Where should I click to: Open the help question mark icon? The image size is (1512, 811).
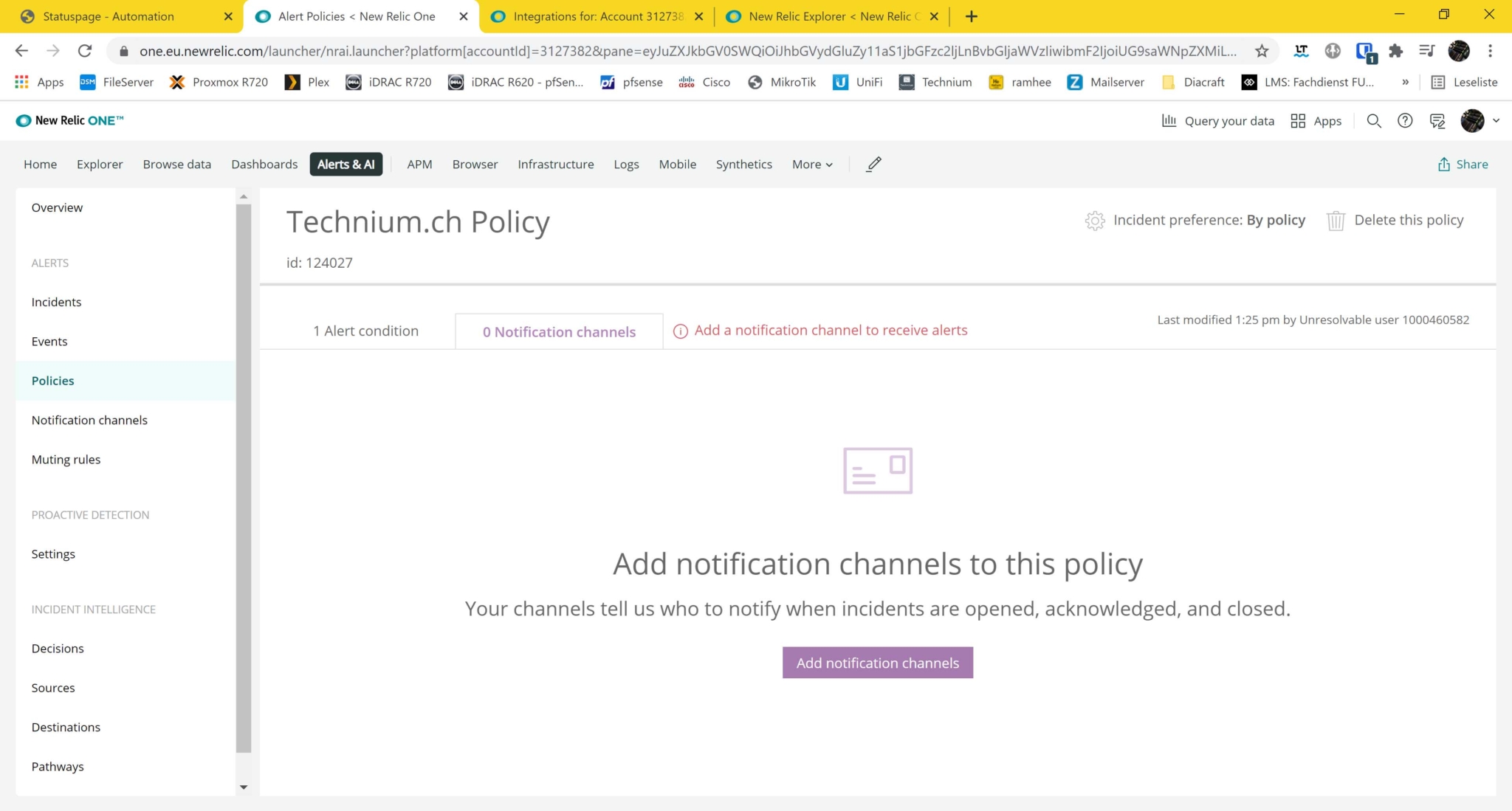pyautogui.click(x=1405, y=120)
